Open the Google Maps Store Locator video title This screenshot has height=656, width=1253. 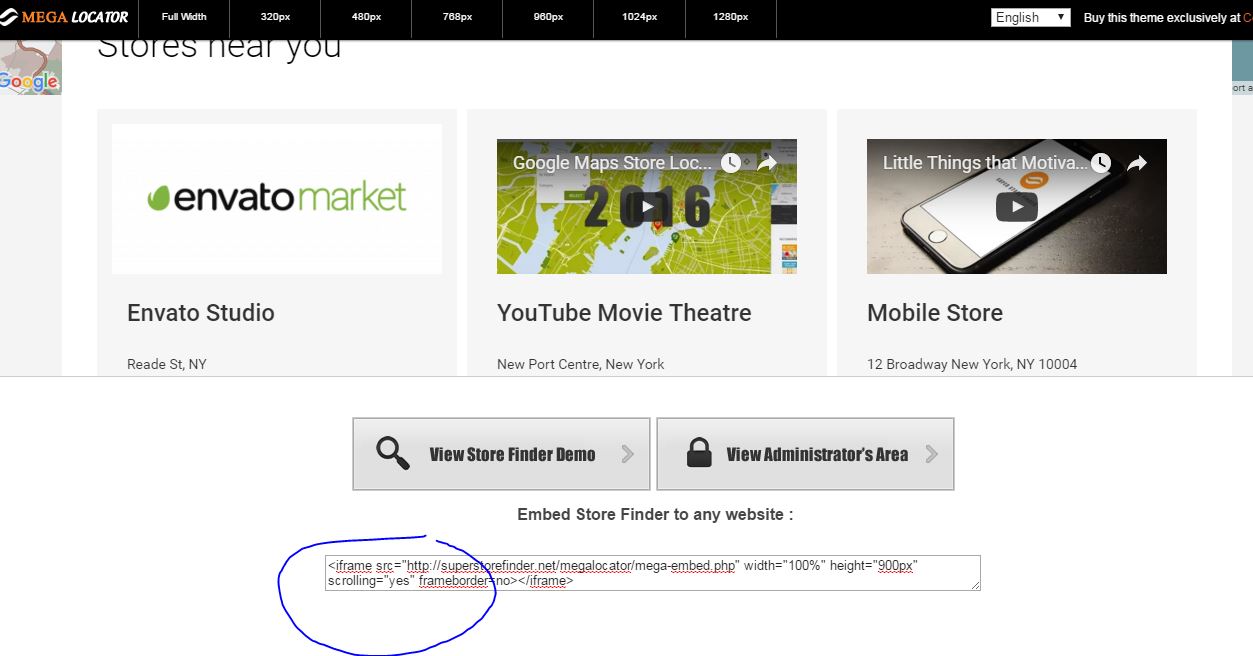point(612,163)
